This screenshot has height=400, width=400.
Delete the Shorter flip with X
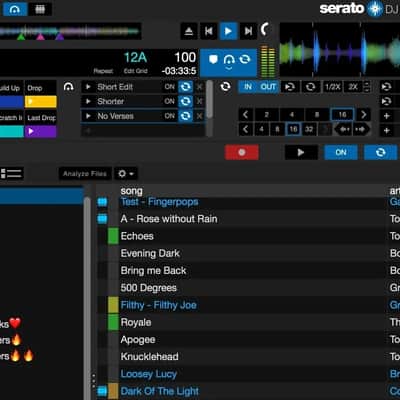[199, 102]
